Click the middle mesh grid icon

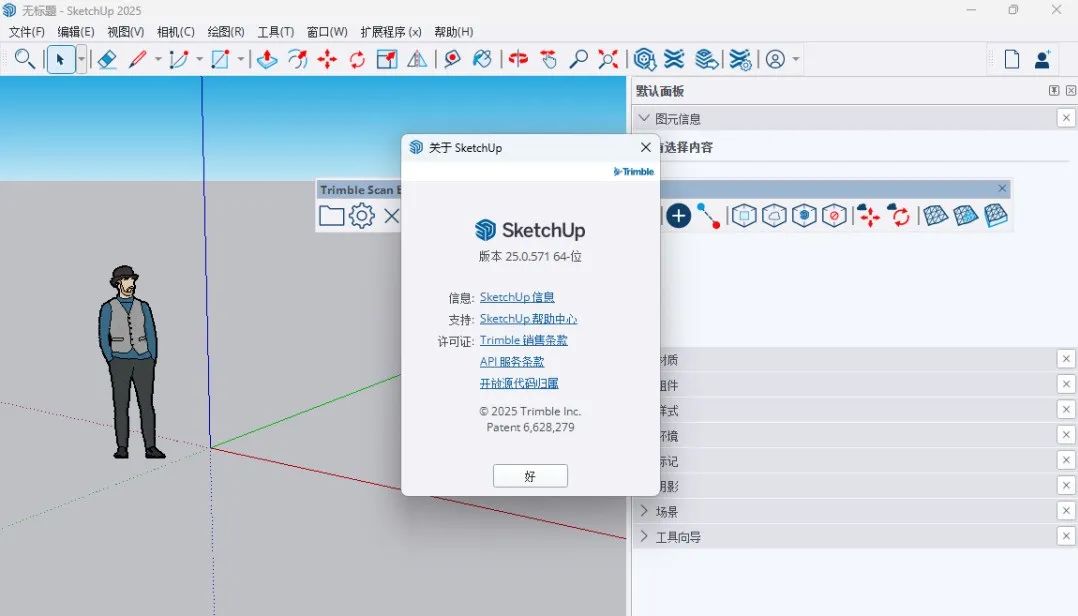coord(965,216)
